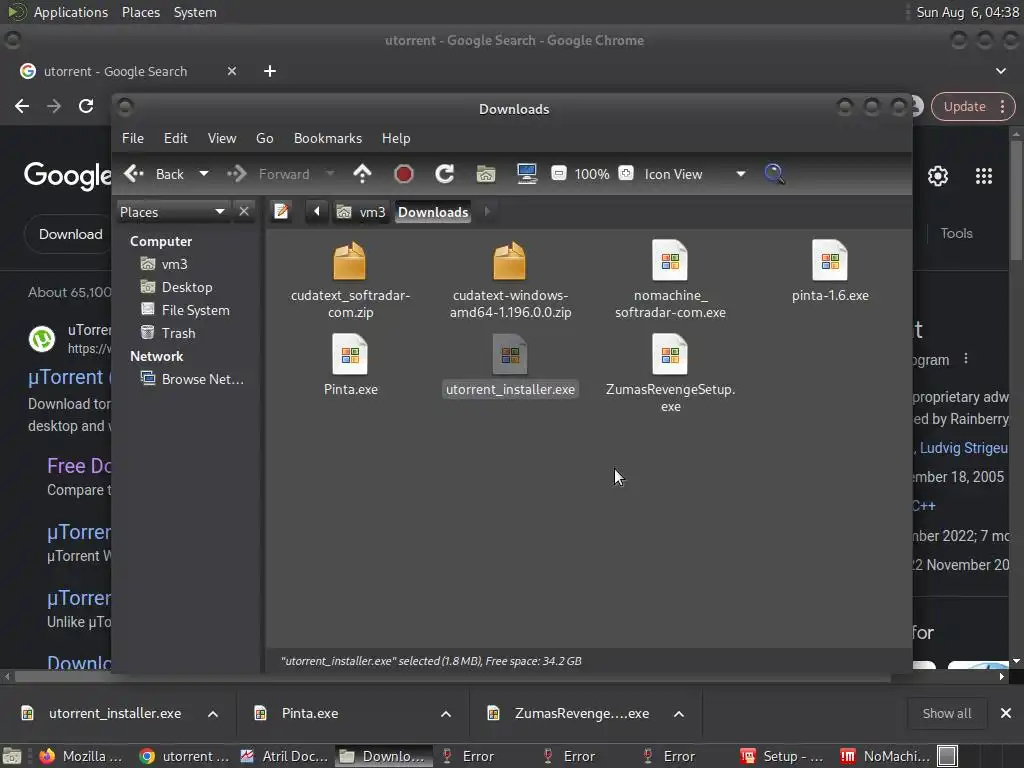Toggle the text location entry pencil icon
This screenshot has width=1024, height=768.
tap(281, 212)
